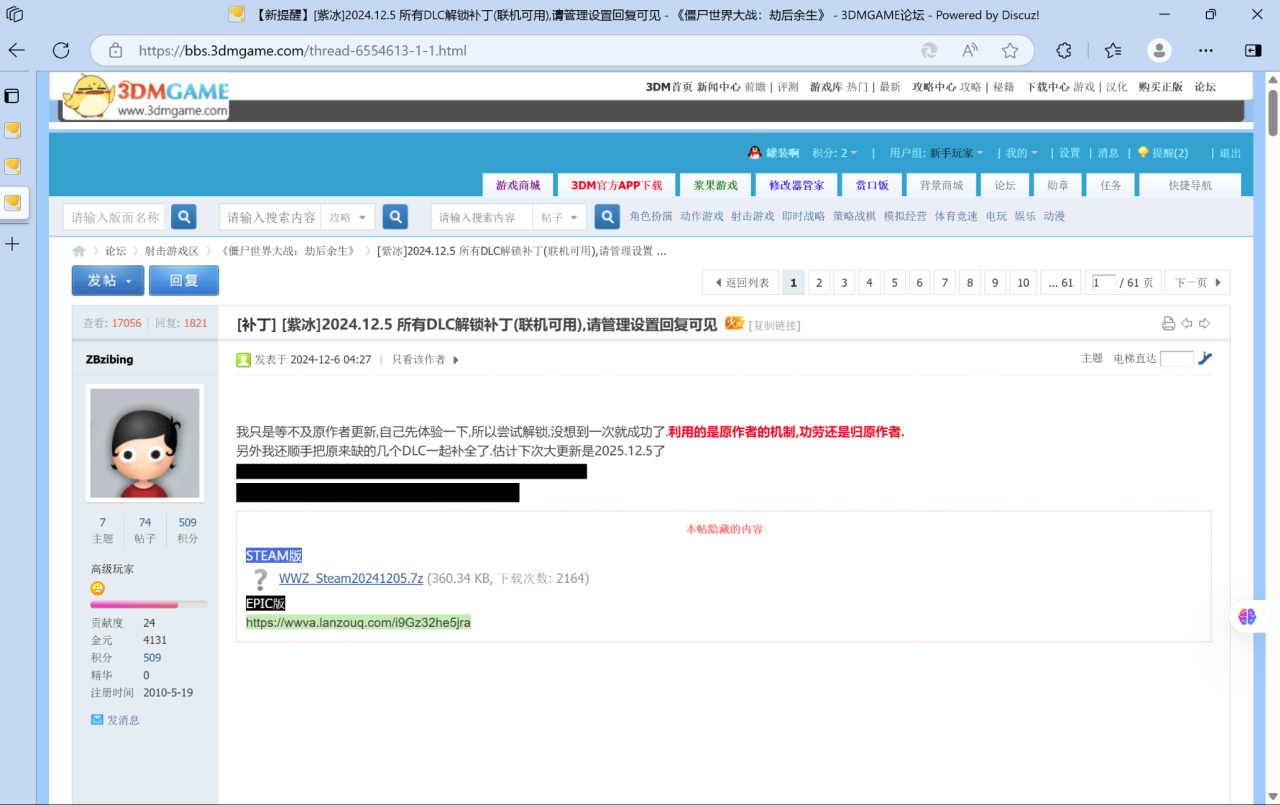Open the favorites list icon
This screenshot has height=805, width=1280.
tap(1113, 50)
